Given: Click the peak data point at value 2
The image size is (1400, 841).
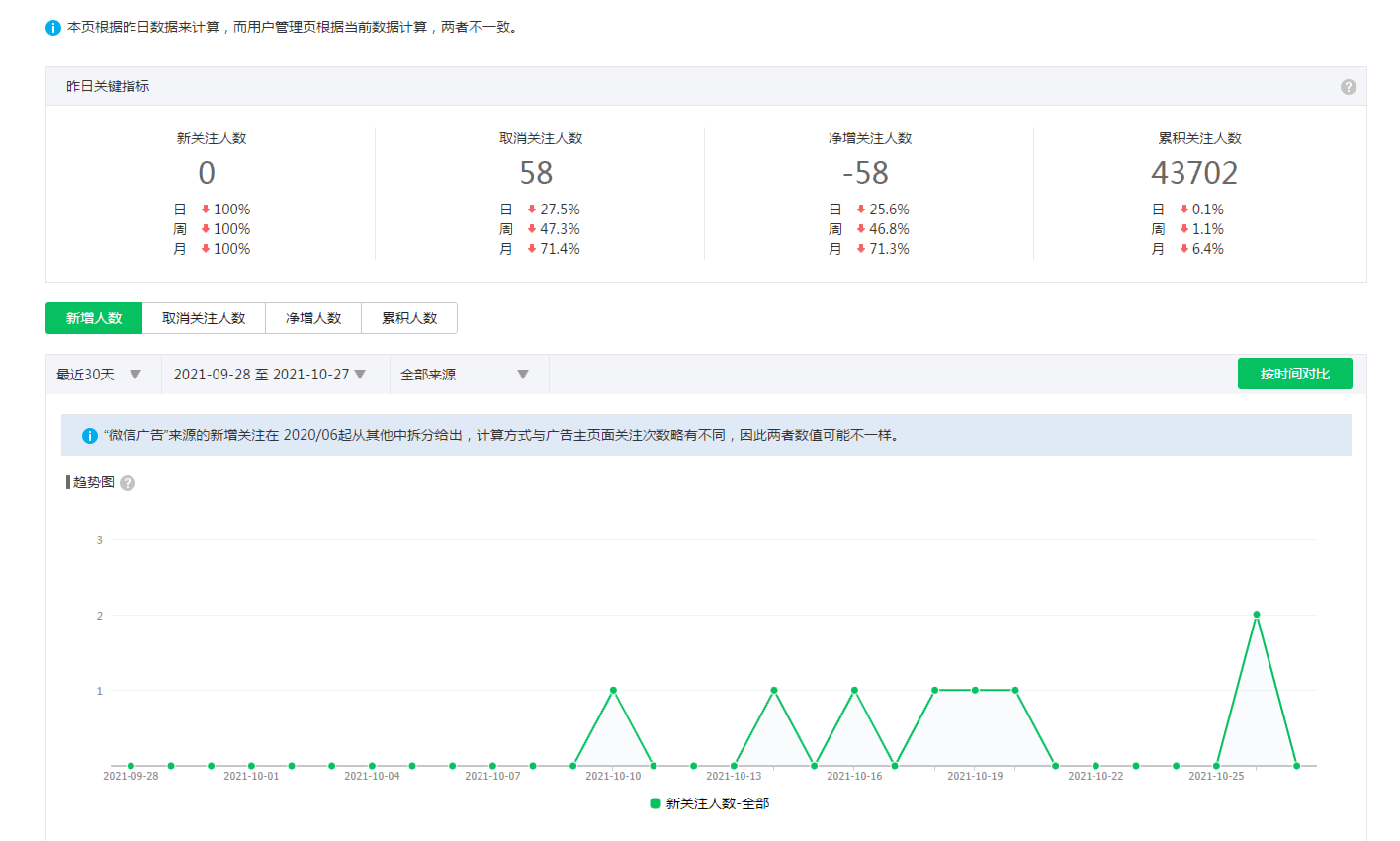Looking at the screenshot, I should (x=1257, y=615).
